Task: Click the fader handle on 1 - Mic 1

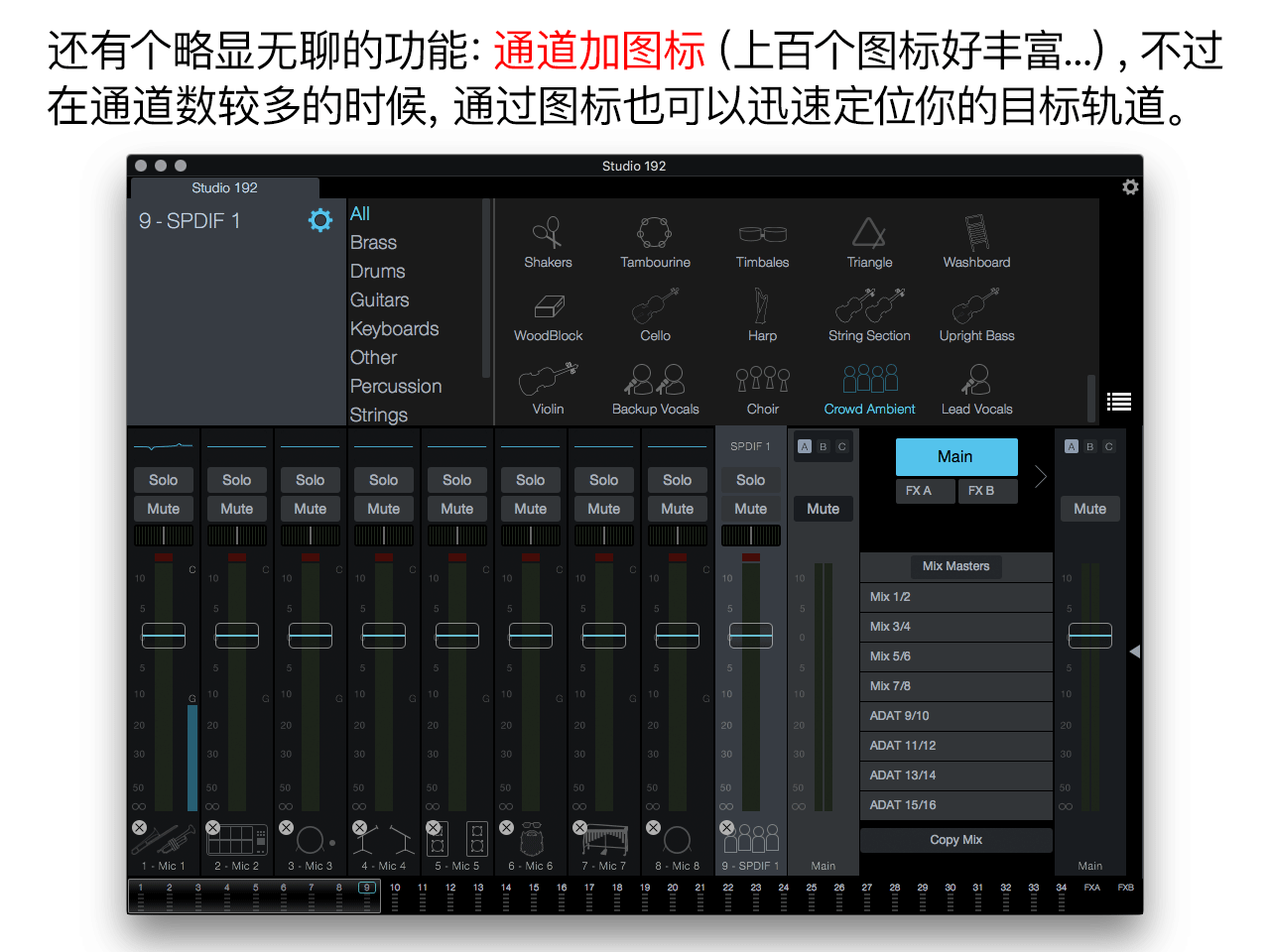Action: (x=164, y=636)
